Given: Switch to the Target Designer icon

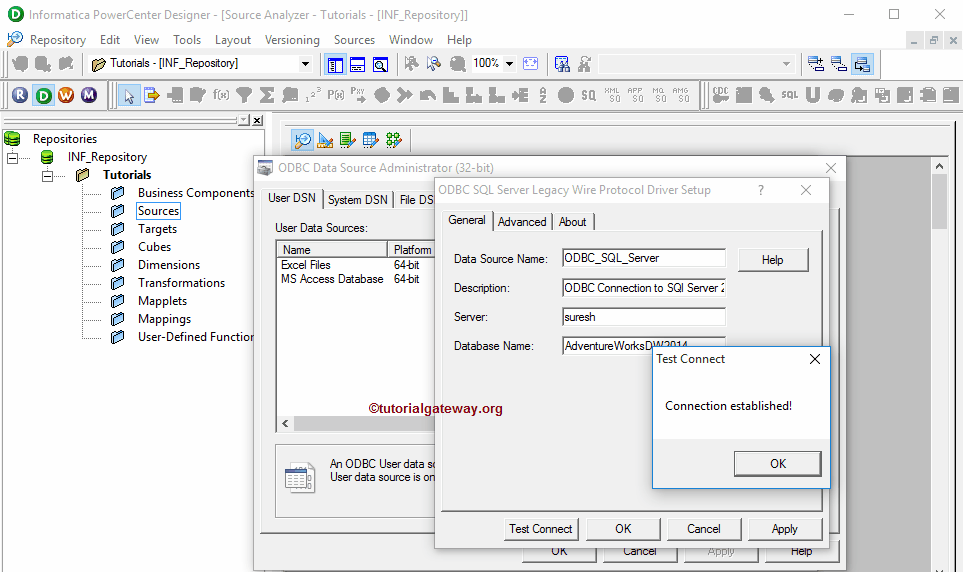Looking at the screenshot, I should point(325,140).
